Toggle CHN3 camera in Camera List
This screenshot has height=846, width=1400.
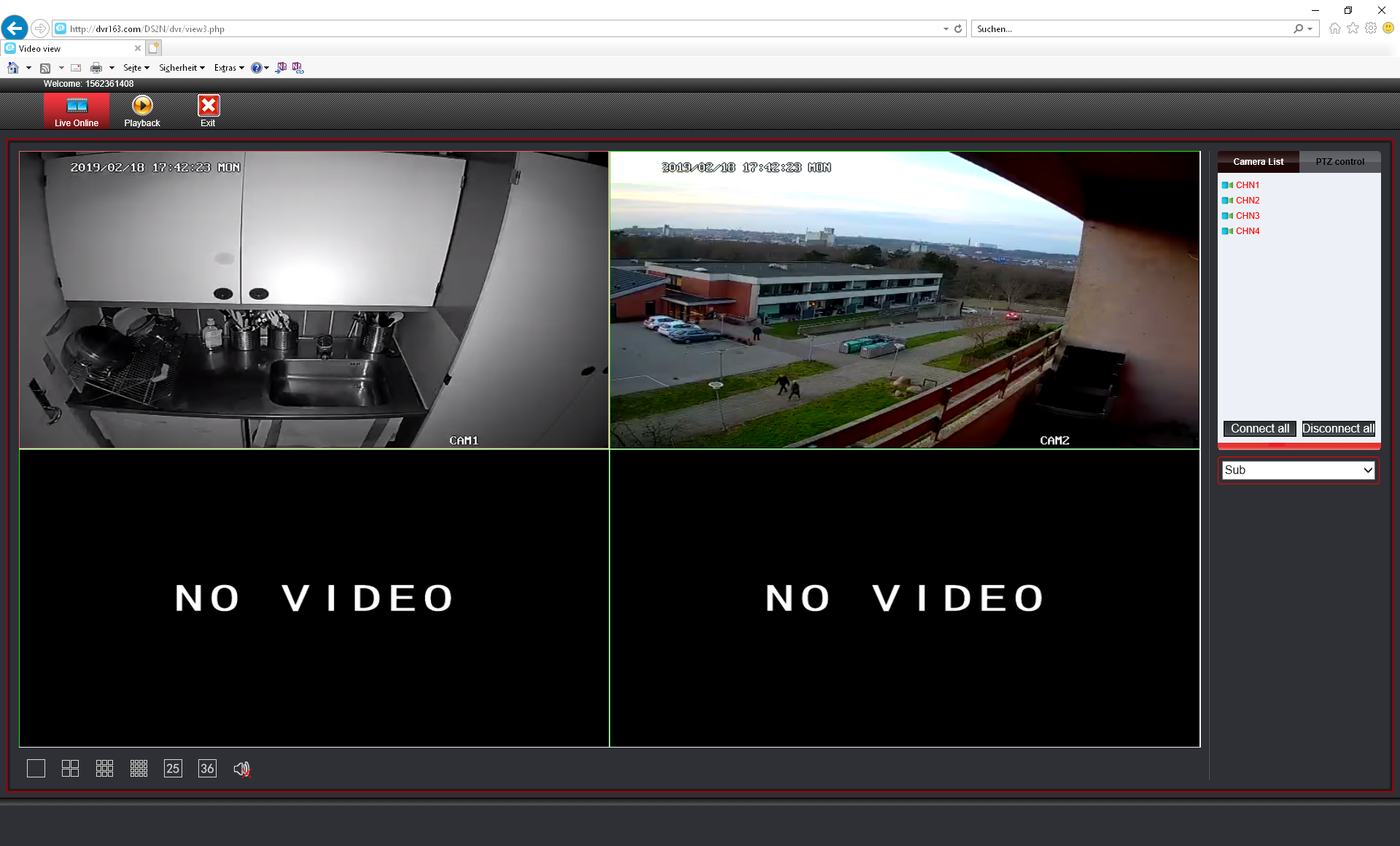(x=1247, y=216)
